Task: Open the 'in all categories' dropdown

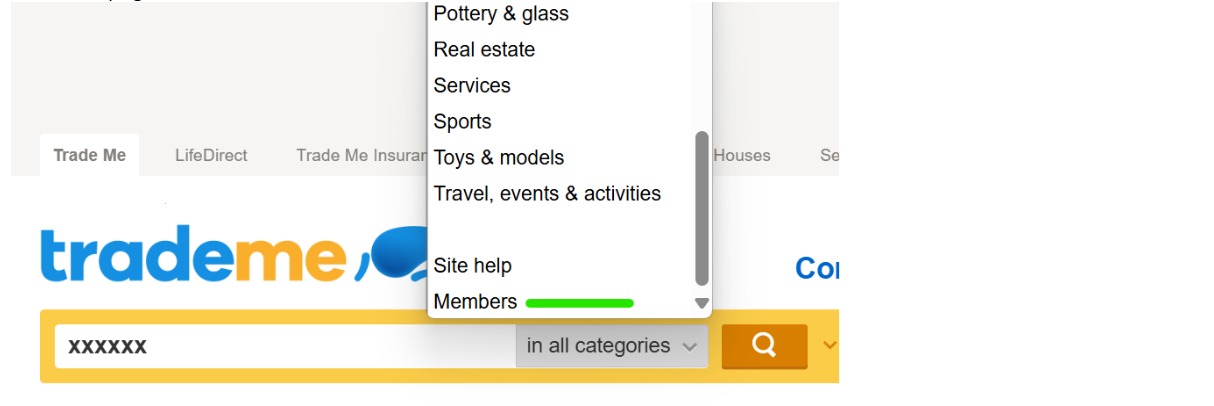Action: click(x=611, y=346)
